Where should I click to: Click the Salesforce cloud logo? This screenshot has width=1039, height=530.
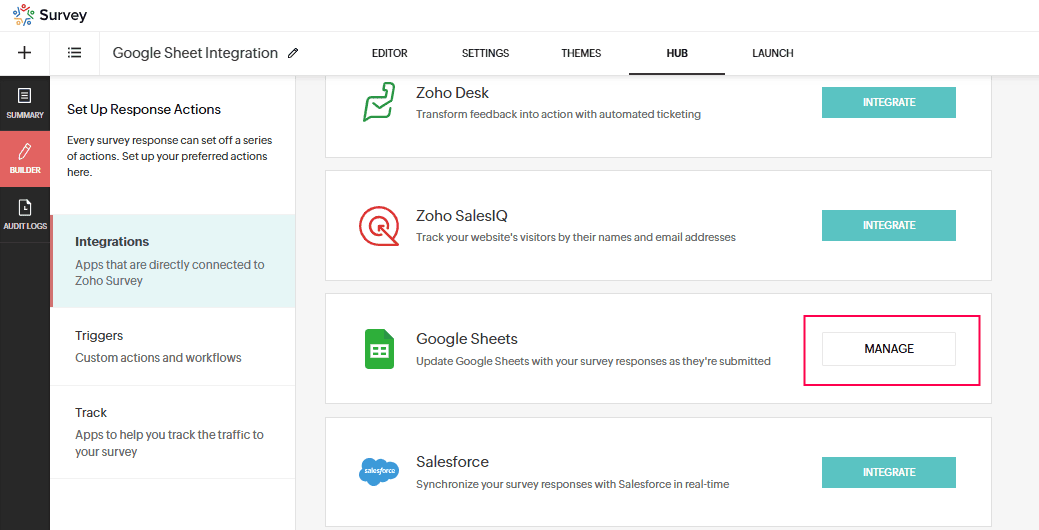click(x=379, y=471)
